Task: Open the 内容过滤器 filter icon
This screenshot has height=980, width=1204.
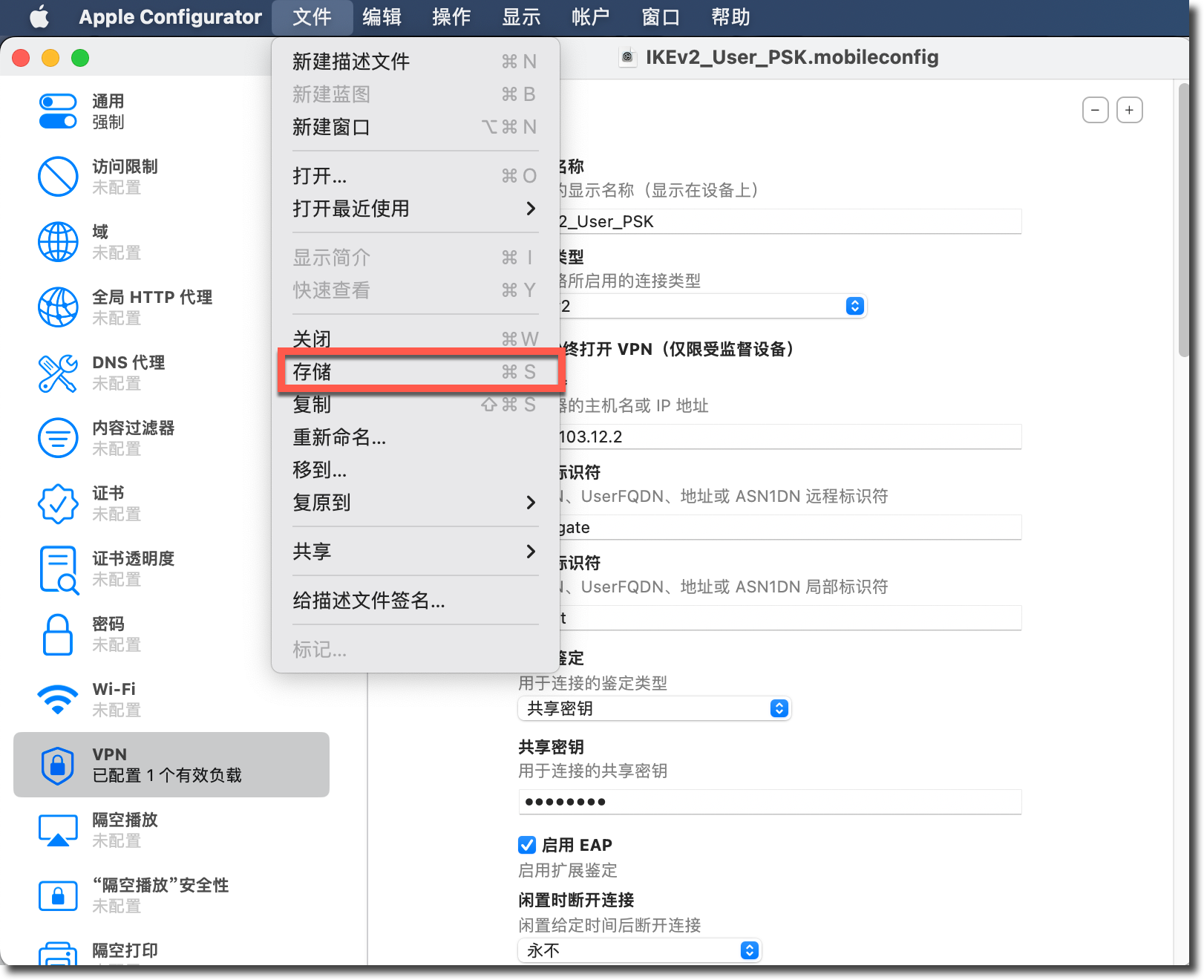Action: point(58,438)
